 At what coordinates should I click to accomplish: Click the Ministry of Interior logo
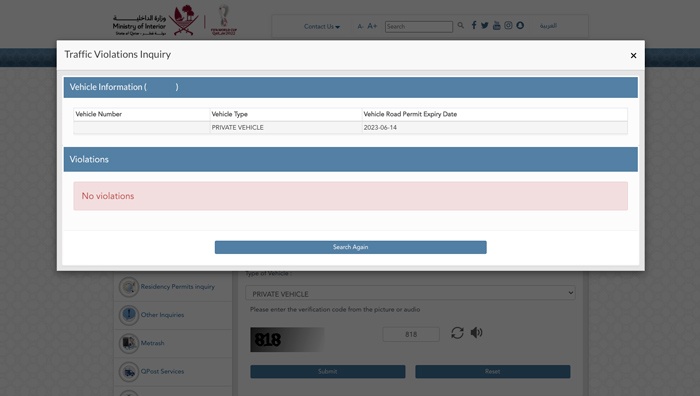tap(154, 21)
